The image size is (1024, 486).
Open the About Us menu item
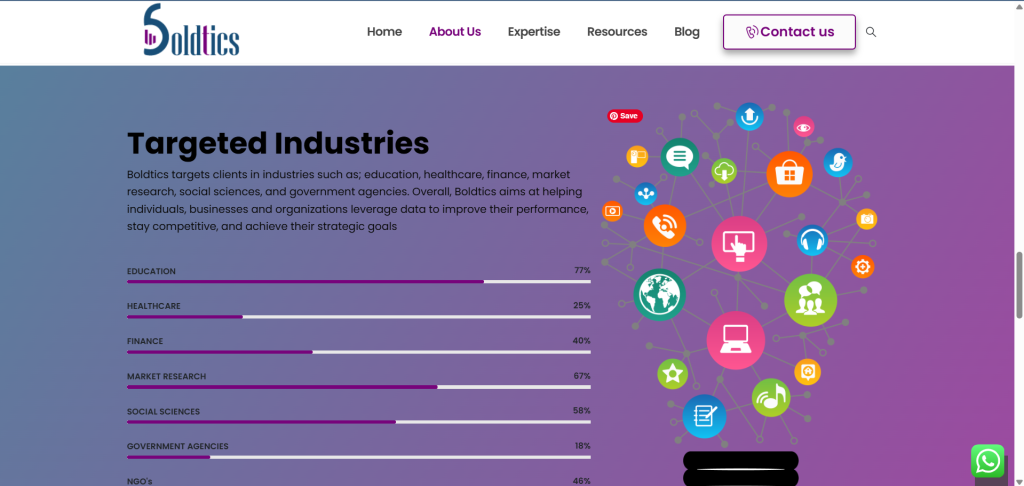coord(455,31)
